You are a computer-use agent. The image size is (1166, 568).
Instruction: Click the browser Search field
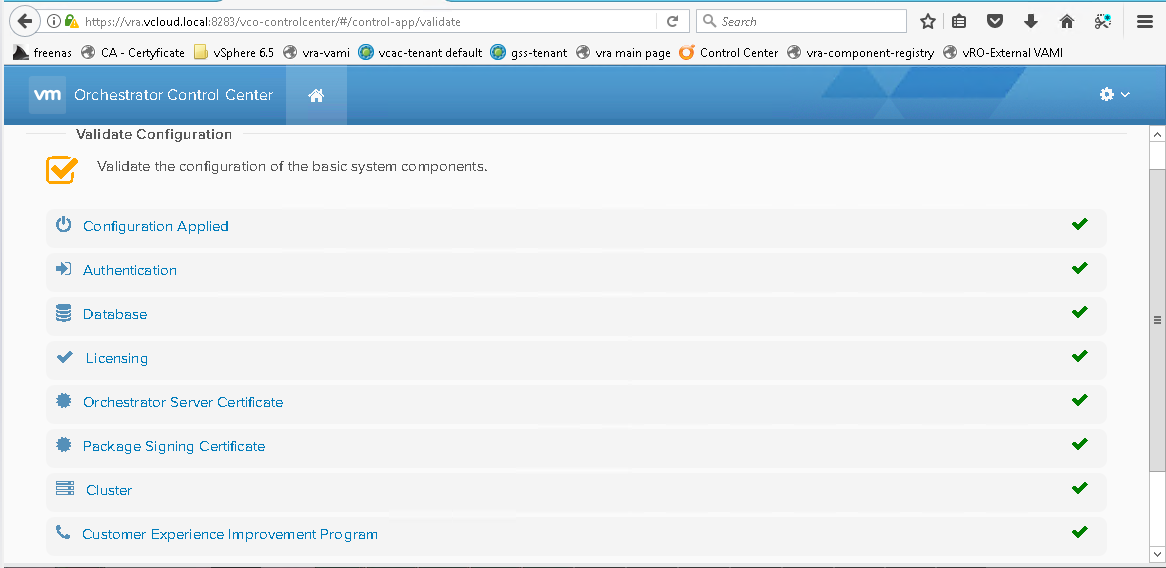tap(802, 22)
